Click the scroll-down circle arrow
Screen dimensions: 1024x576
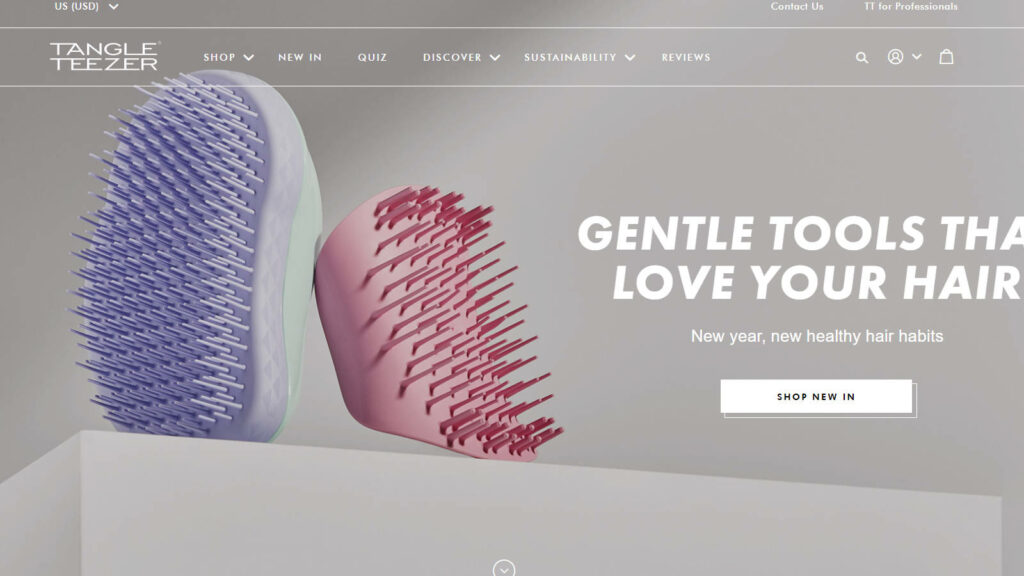[504, 568]
